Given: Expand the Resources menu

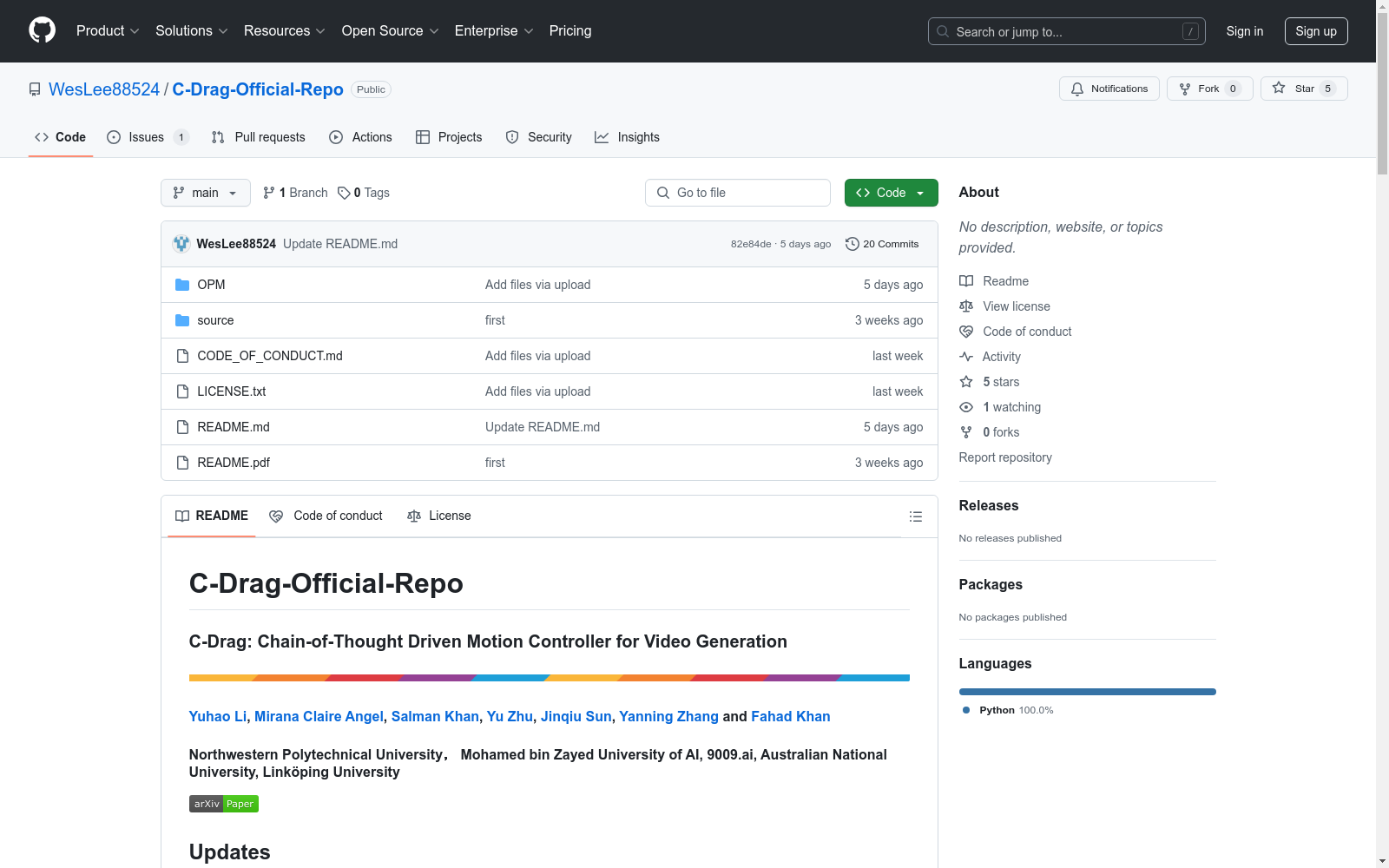Looking at the screenshot, I should [x=285, y=30].
